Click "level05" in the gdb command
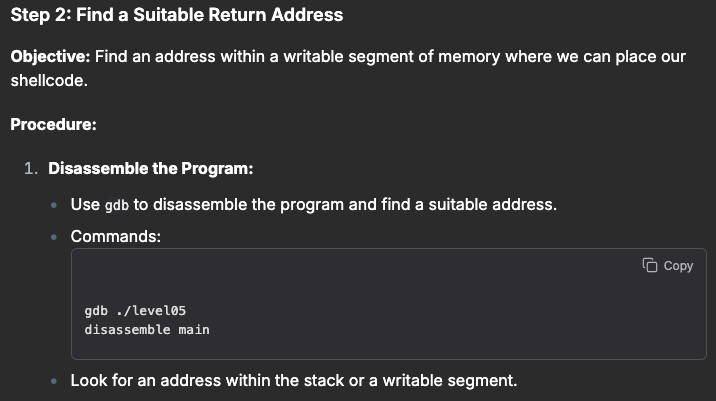Image resolution: width=716 pixels, height=401 pixels. pyautogui.click(x=160, y=311)
